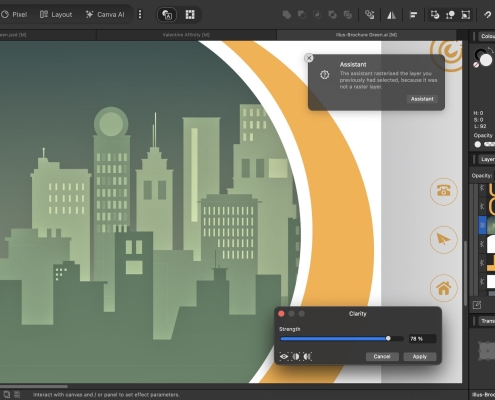The height and width of the screenshot is (400, 495).
Task: Switch to the Pixel studio
Action: coord(14,14)
